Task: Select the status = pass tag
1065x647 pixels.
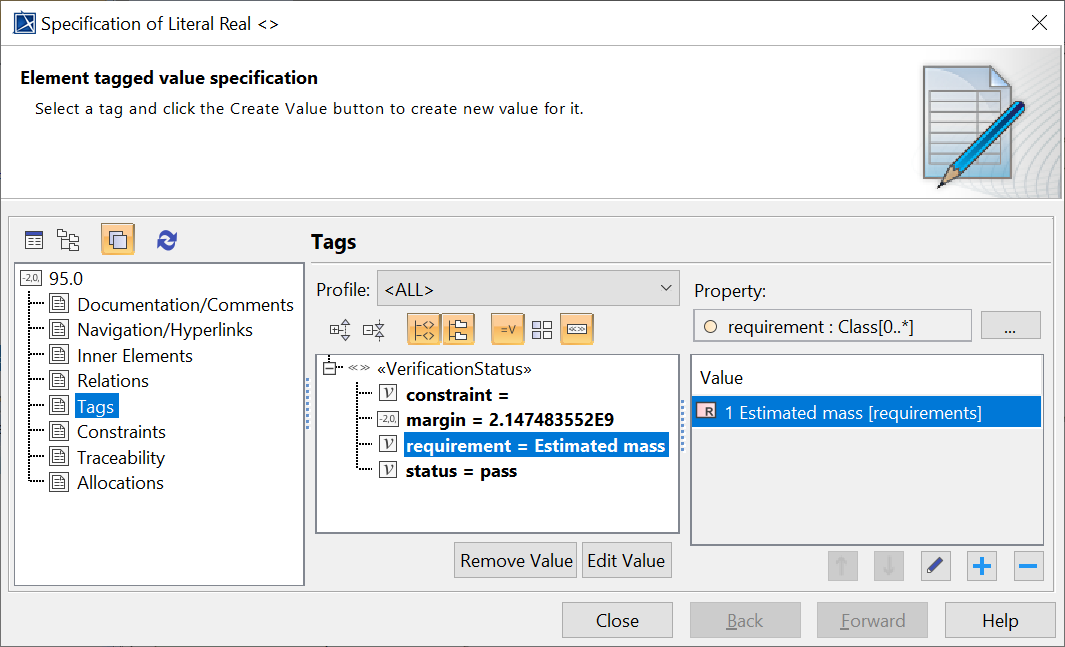Action: pos(460,471)
